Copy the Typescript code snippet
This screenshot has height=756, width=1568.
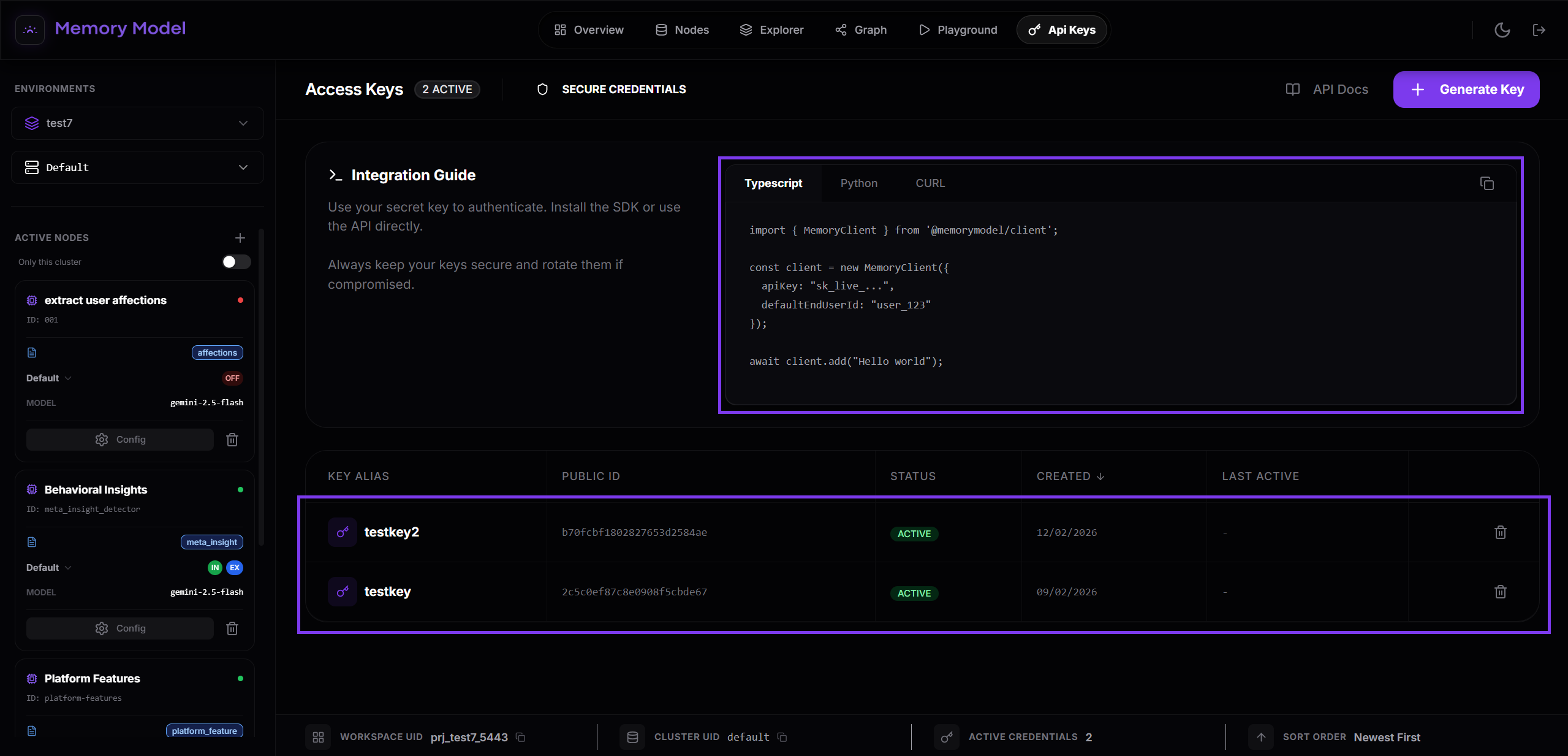click(x=1487, y=183)
